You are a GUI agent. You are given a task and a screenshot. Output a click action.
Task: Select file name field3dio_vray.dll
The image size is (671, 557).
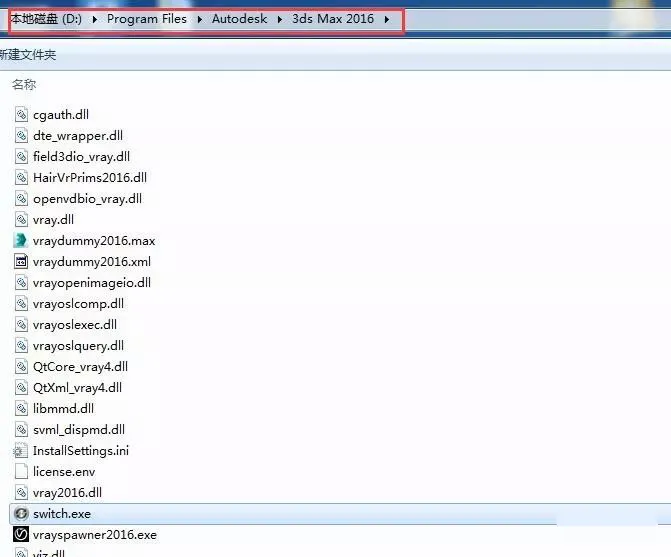[81, 157]
